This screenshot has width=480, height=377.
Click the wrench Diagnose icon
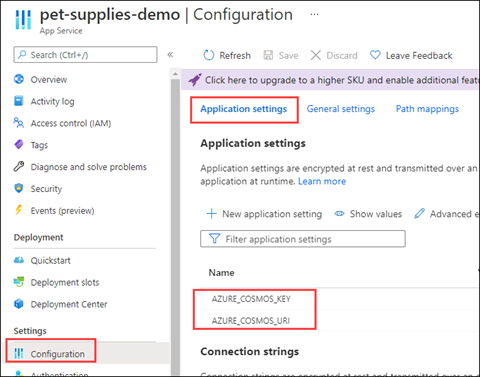(x=19, y=166)
